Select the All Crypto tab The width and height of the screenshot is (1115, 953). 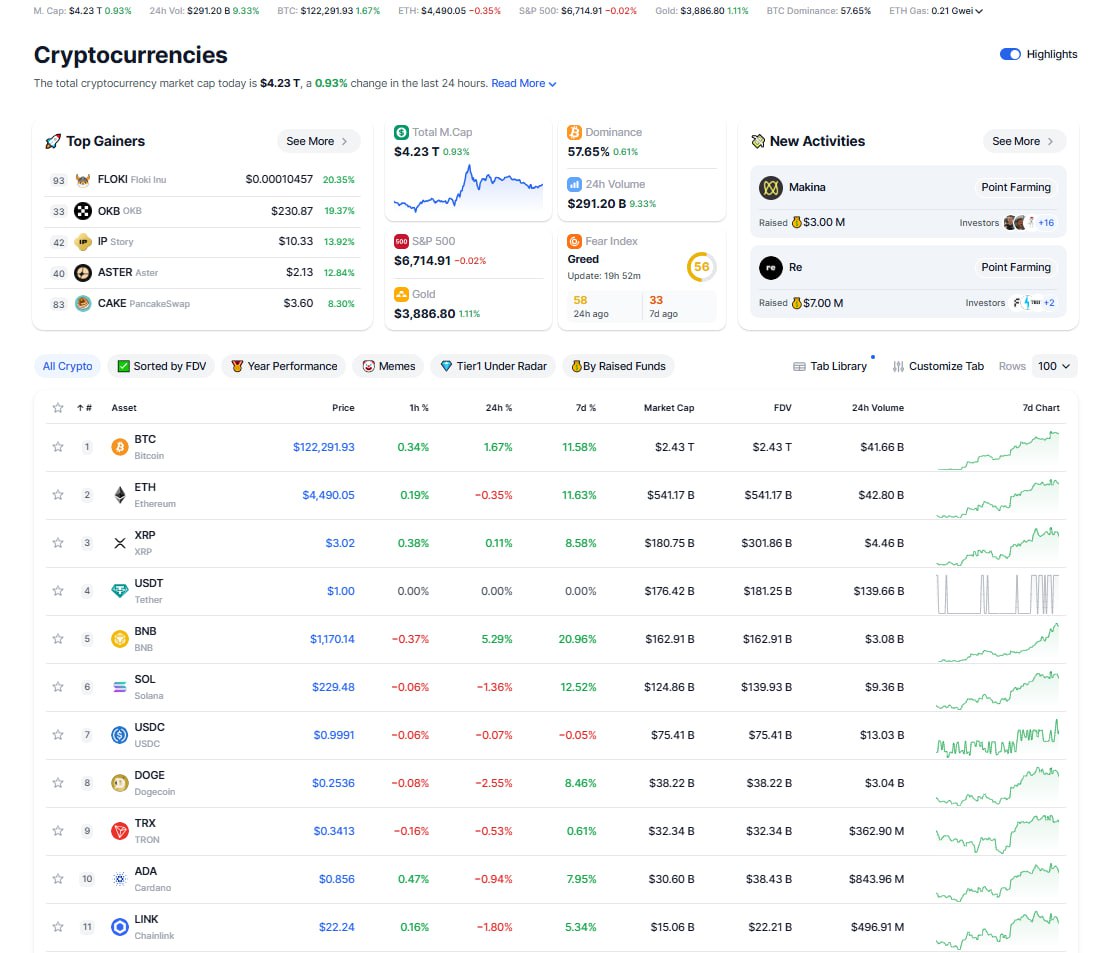point(68,366)
